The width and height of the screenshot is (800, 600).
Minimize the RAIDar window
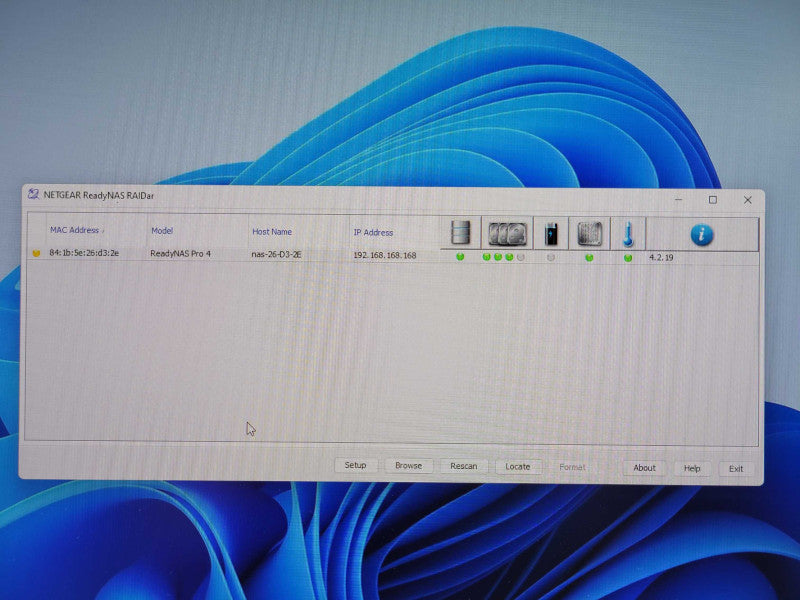click(679, 199)
